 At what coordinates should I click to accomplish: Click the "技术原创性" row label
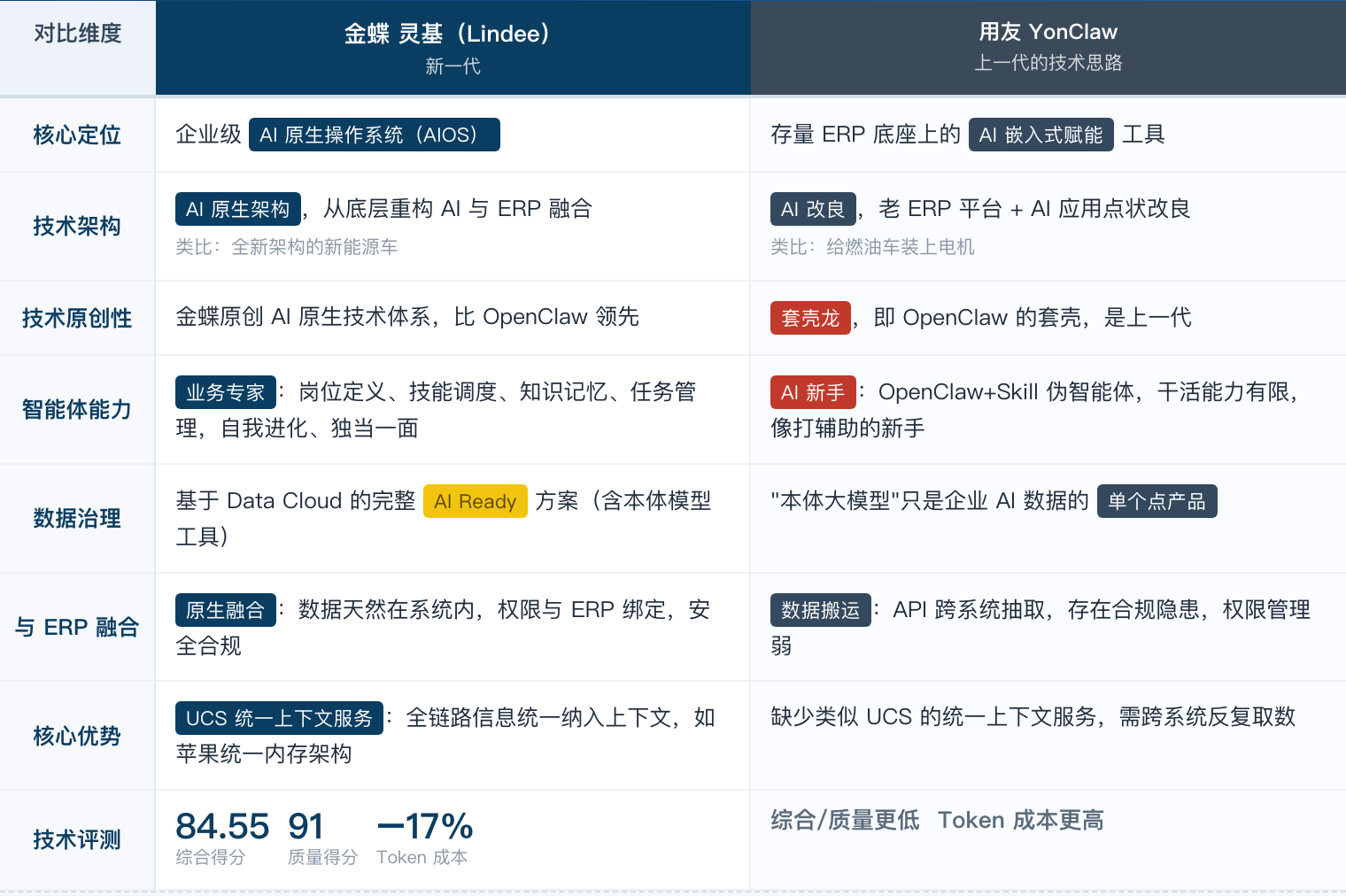[77, 318]
